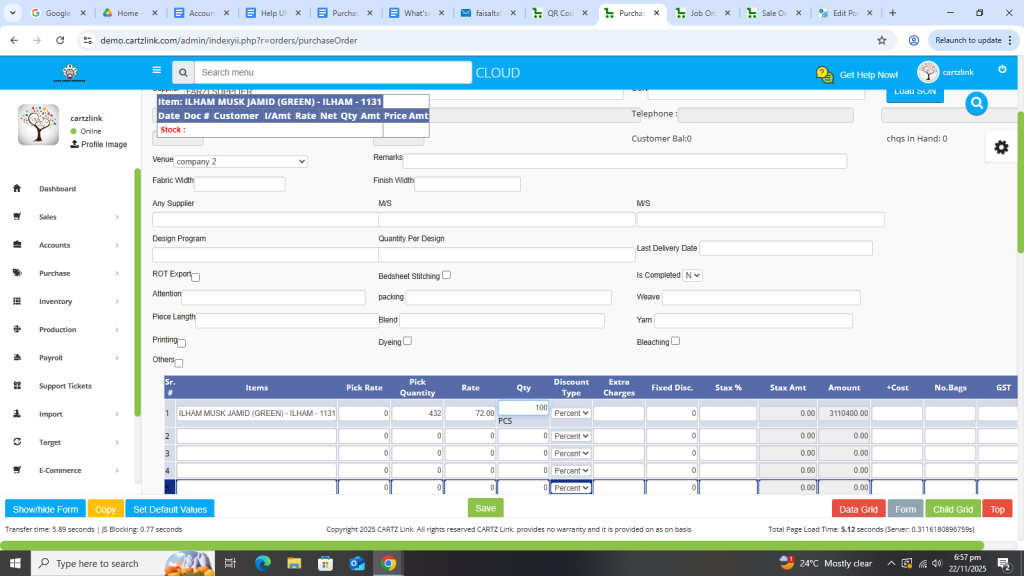Open the Is Completed dropdown
Viewport: 1024px width, 576px height.
tap(692, 275)
